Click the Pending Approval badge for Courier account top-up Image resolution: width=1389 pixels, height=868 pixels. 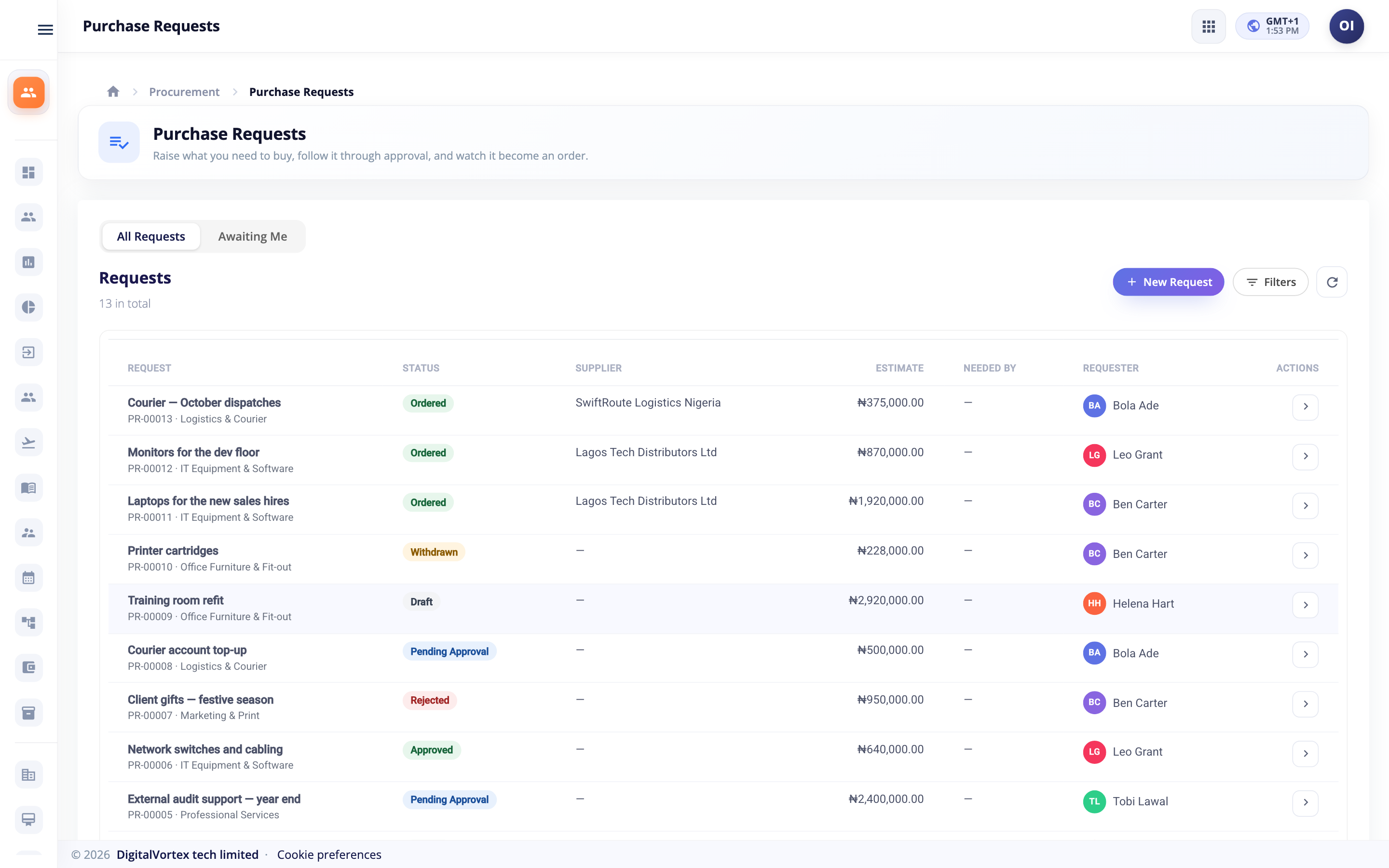click(x=449, y=651)
